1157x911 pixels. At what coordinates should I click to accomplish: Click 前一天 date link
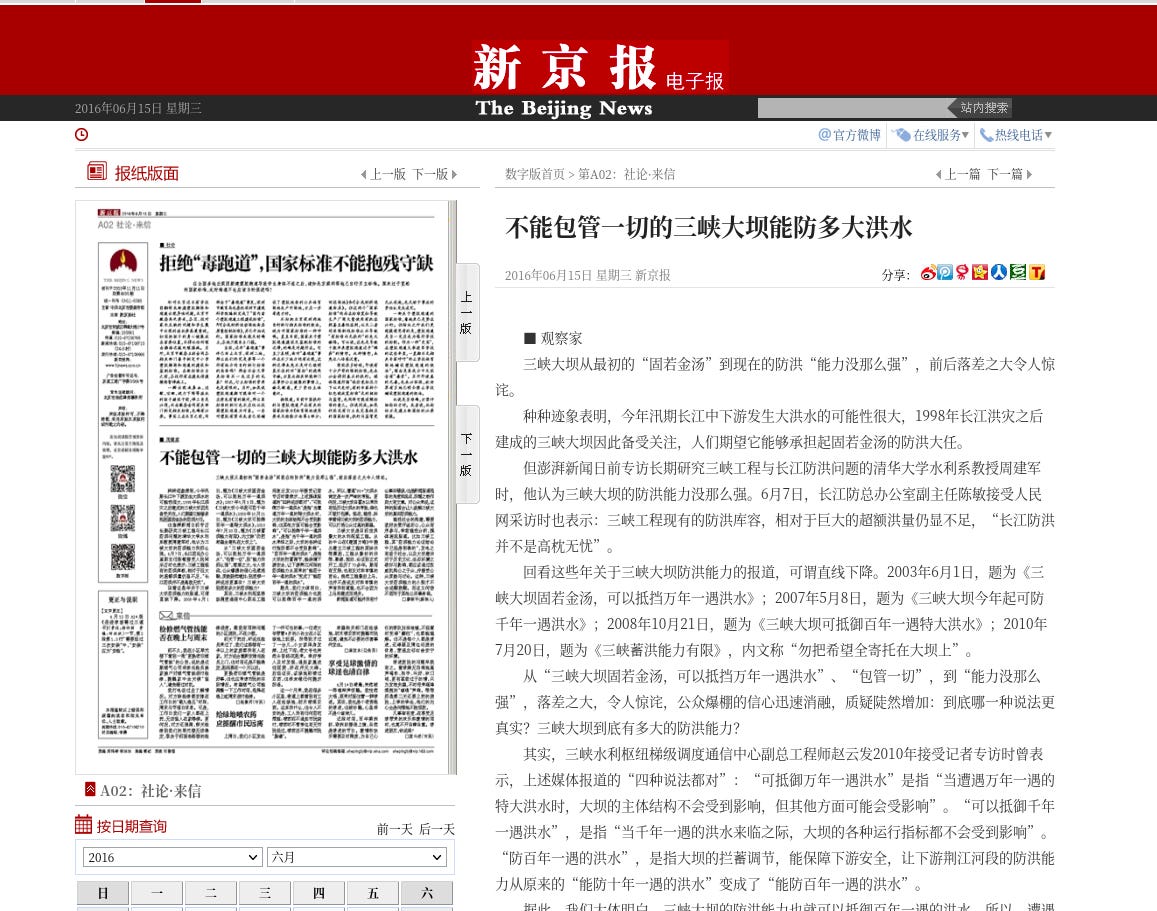pyautogui.click(x=395, y=829)
